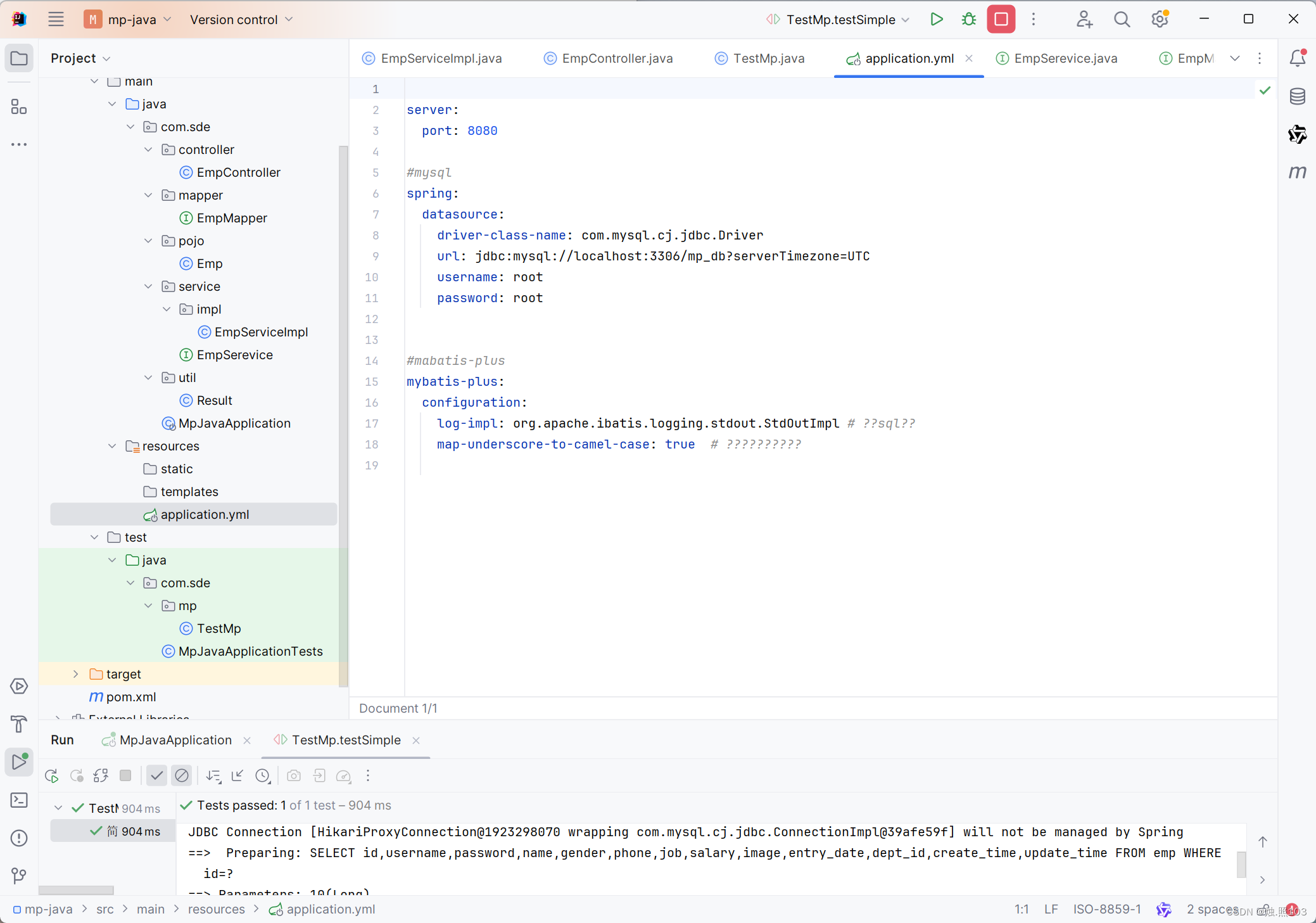Open the Database tool window
This screenshot has width=1316, height=923.
coord(1297,96)
